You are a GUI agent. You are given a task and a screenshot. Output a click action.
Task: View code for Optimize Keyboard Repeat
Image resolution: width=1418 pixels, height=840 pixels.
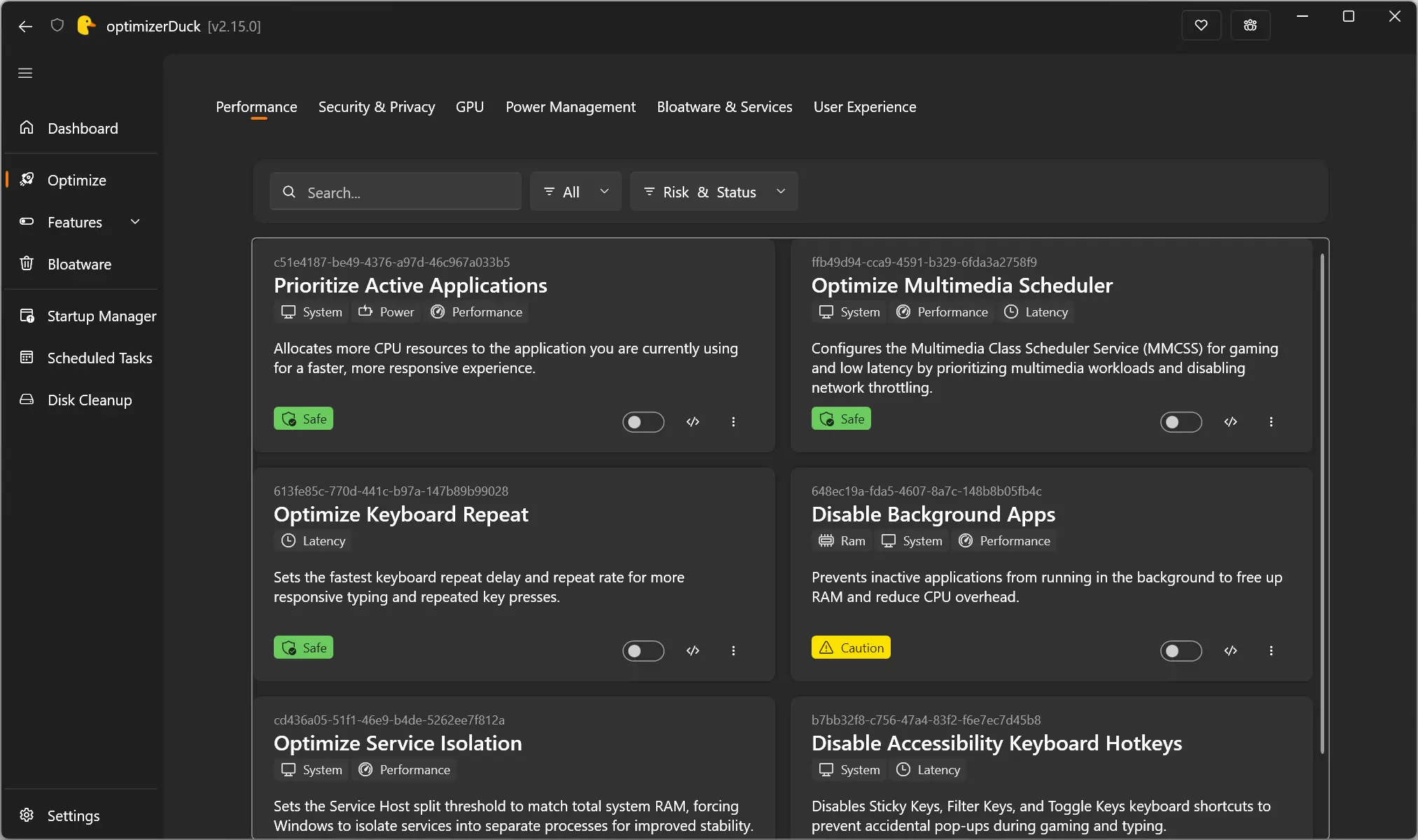693,651
